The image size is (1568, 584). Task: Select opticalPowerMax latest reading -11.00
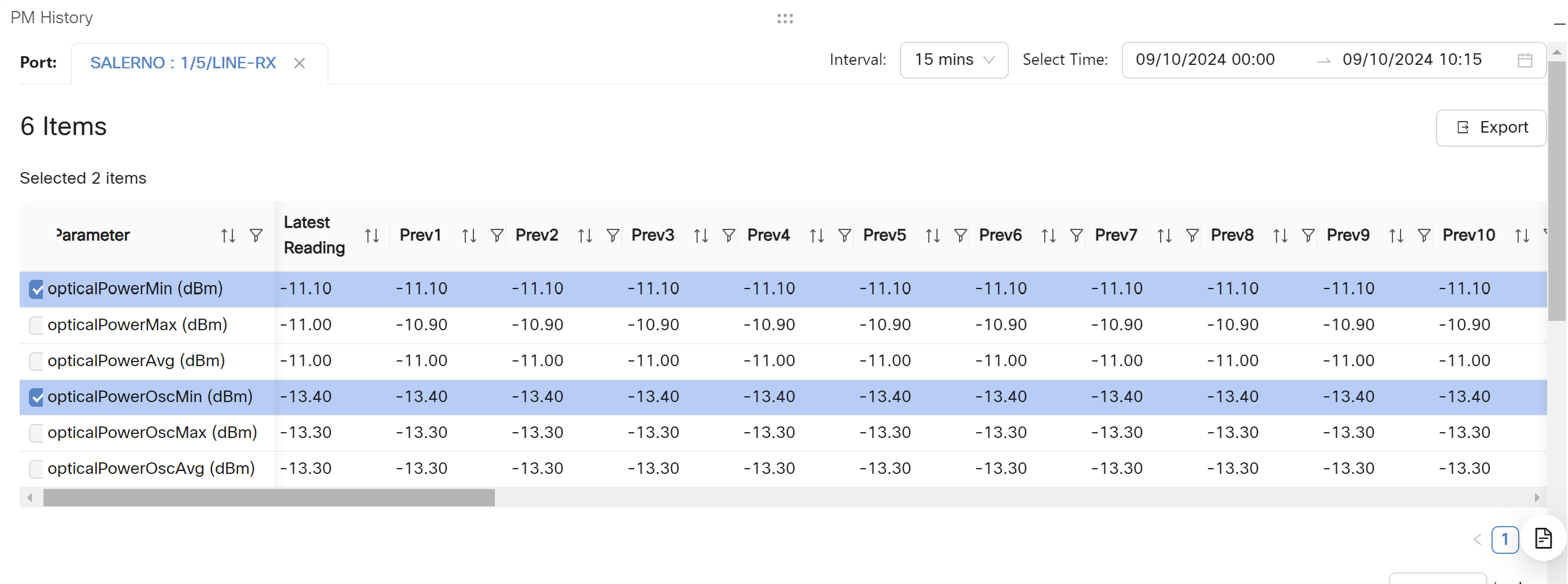pos(305,325)
